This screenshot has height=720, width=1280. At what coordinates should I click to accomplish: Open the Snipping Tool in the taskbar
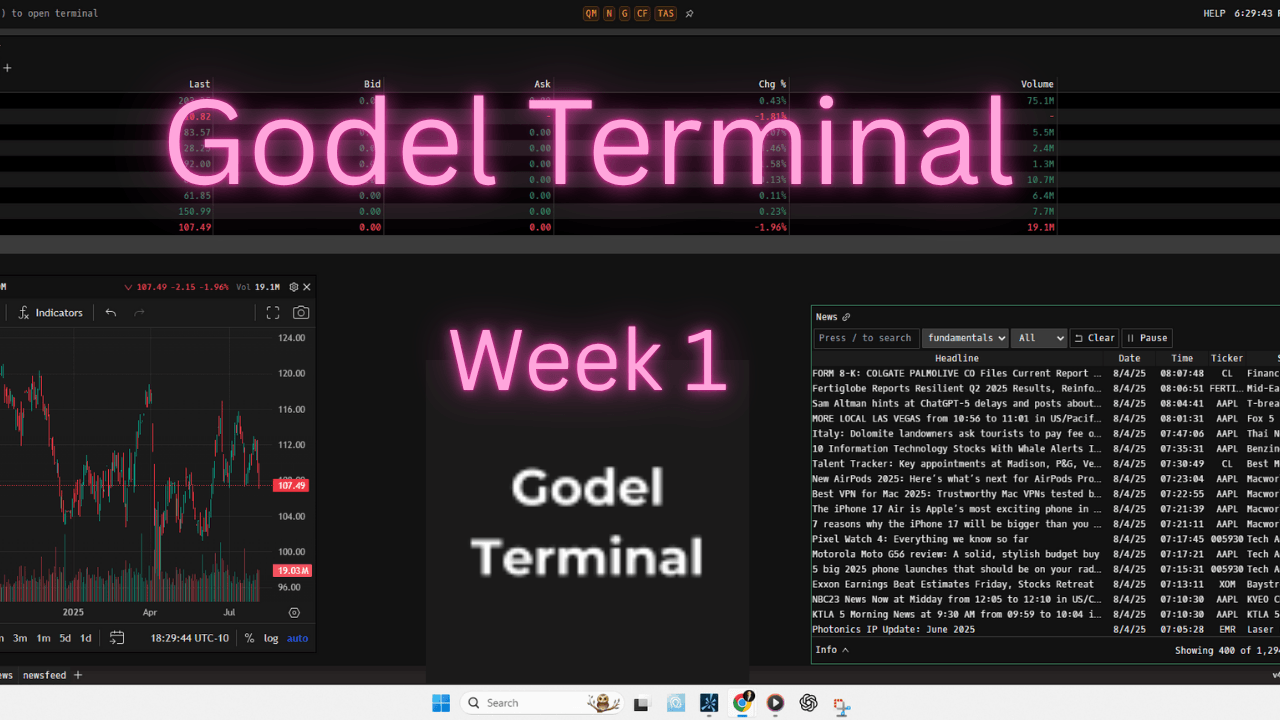point(842,704)
